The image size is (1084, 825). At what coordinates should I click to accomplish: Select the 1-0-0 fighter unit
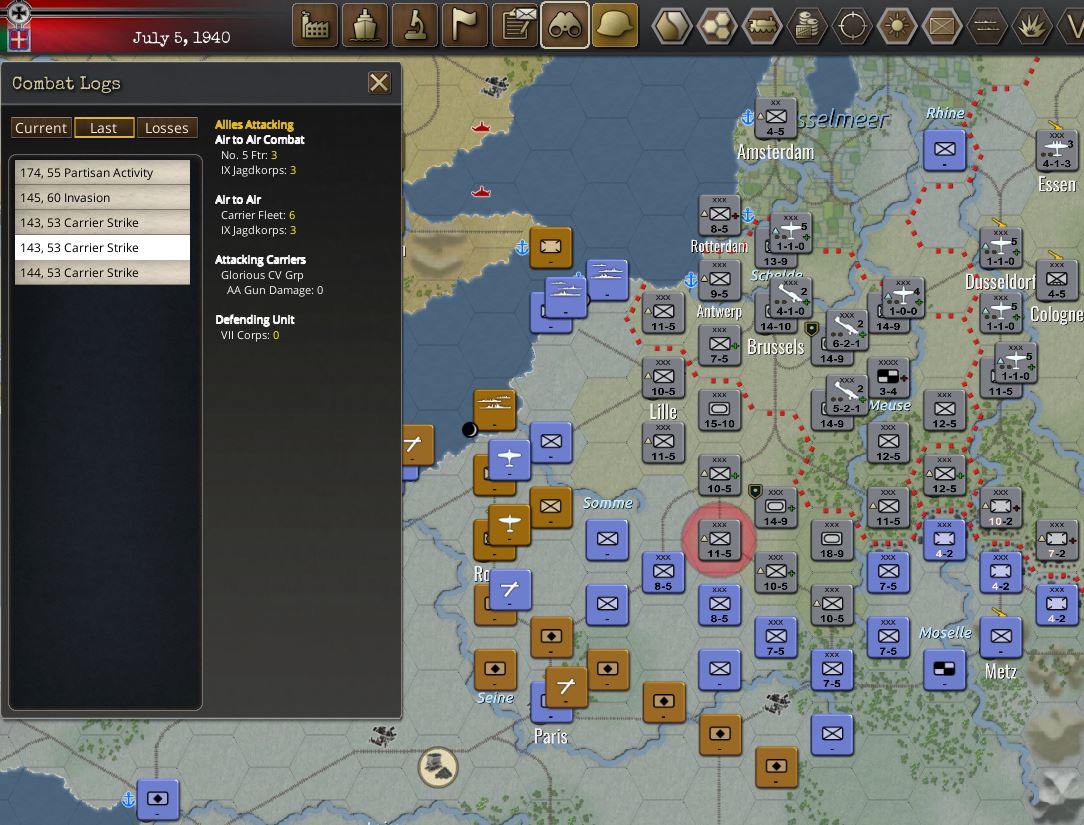[x=903, y=298]
